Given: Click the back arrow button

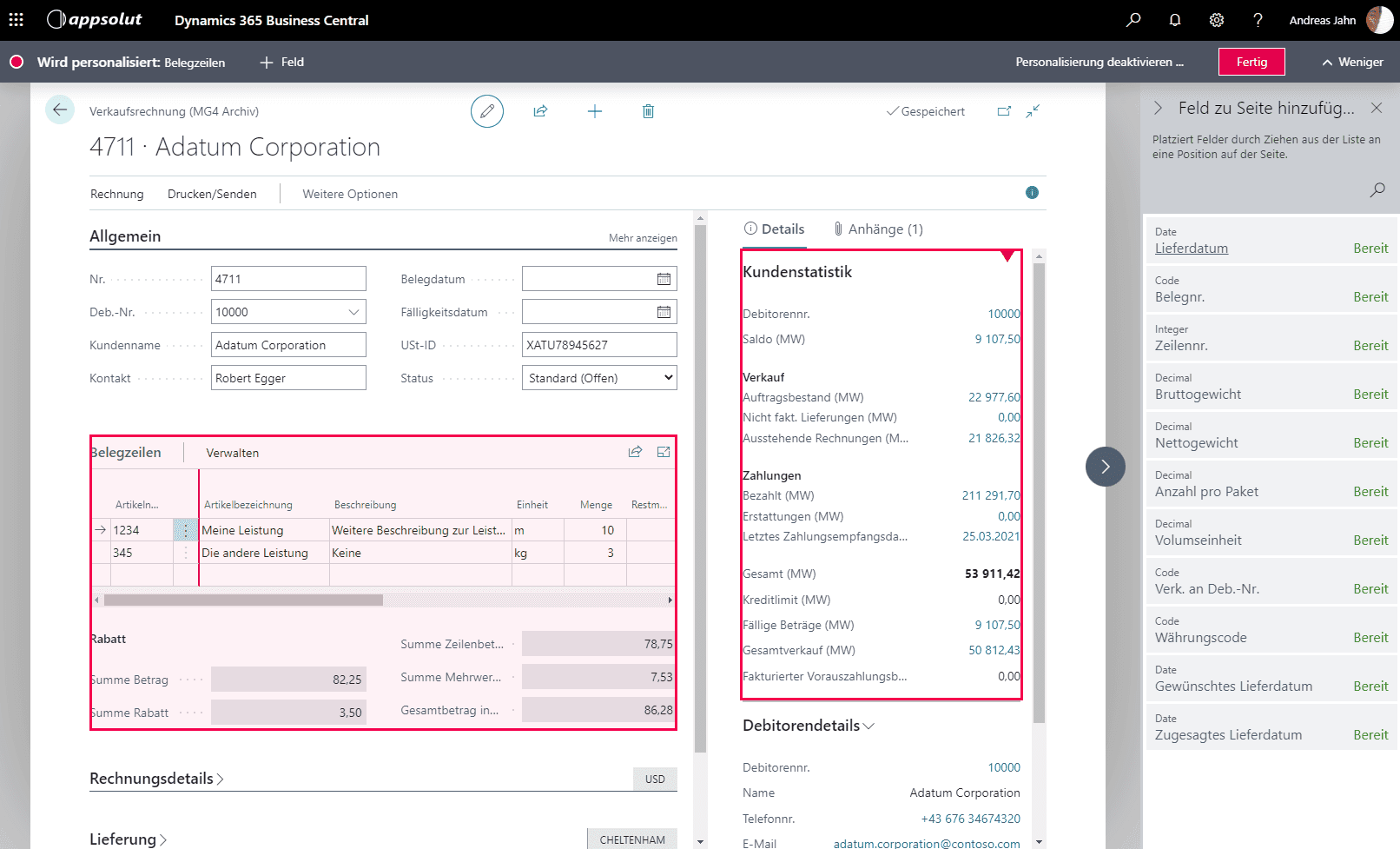Looking at the screenshot, I should click(60, 109).
